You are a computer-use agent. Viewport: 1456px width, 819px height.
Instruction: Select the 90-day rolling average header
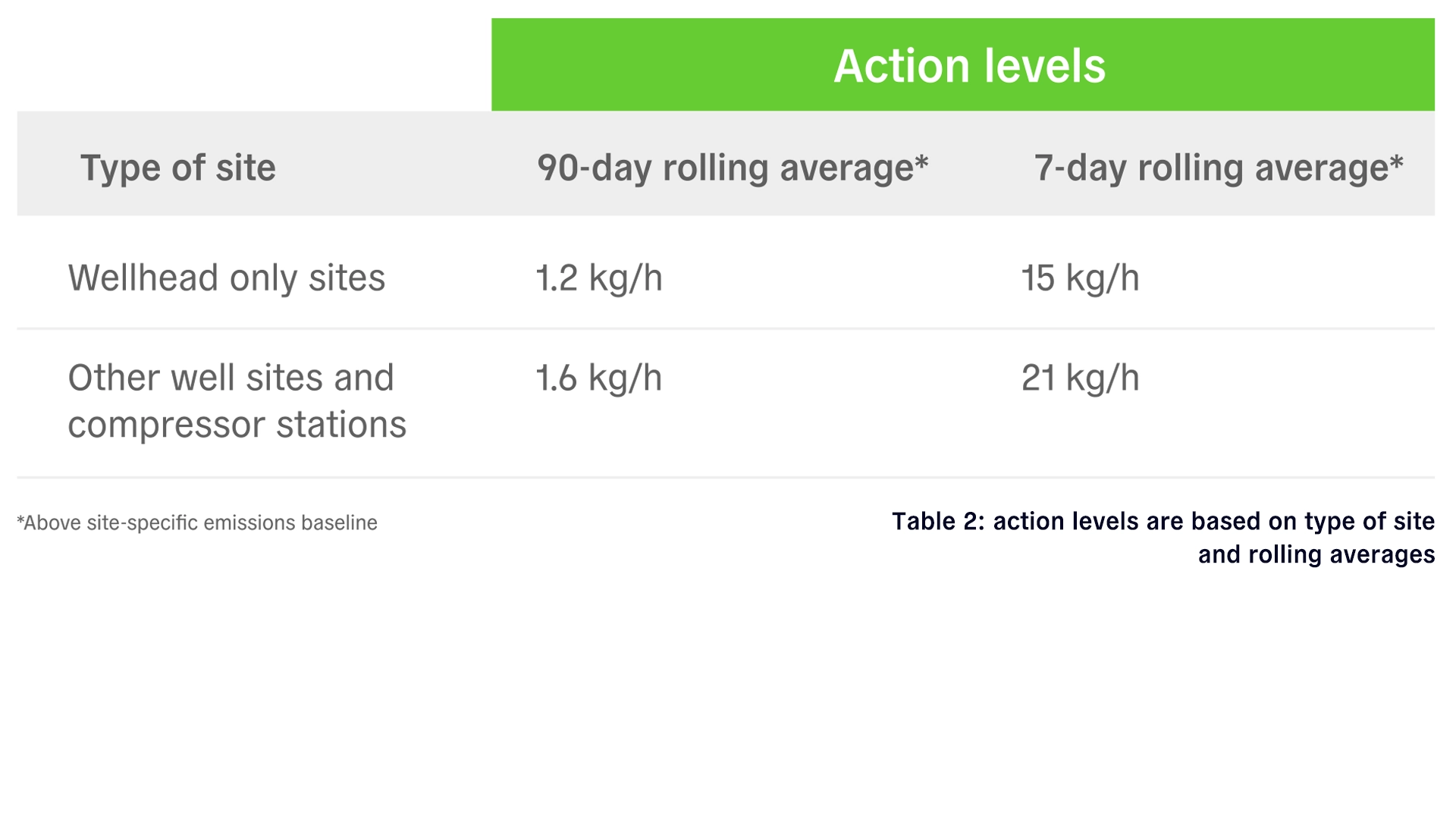732,168
